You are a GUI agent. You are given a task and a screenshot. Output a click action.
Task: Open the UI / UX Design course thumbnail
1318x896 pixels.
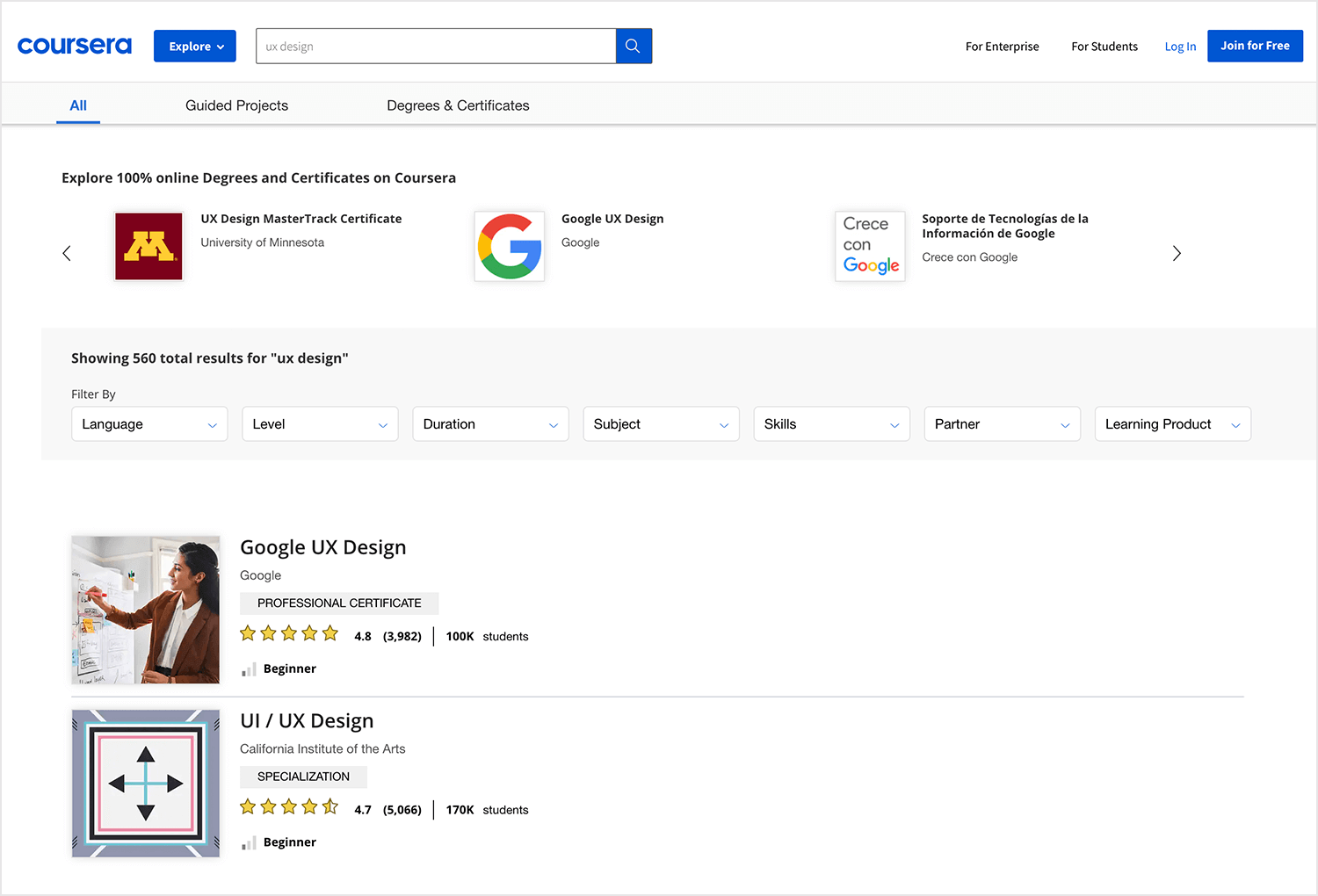[x=146, y=784]
